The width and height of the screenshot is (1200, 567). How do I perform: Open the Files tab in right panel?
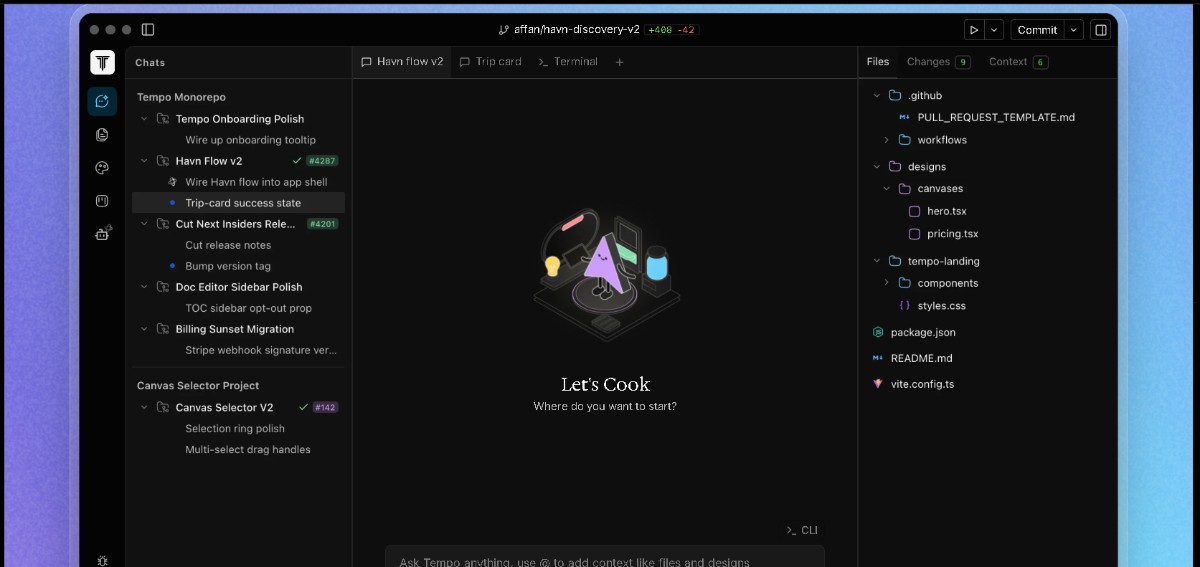[x=878, y=62]
